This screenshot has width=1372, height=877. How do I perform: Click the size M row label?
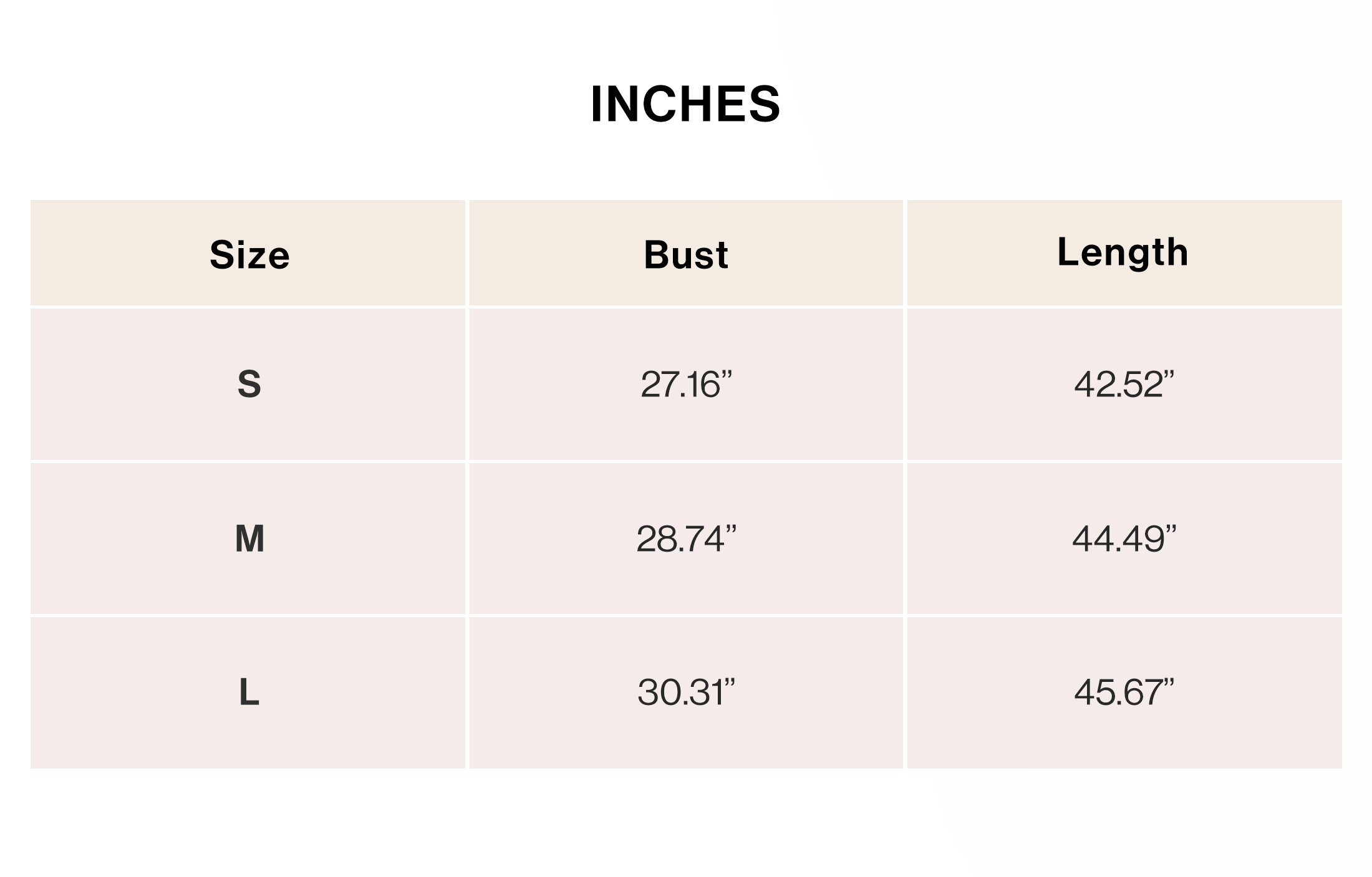point(249,539)
